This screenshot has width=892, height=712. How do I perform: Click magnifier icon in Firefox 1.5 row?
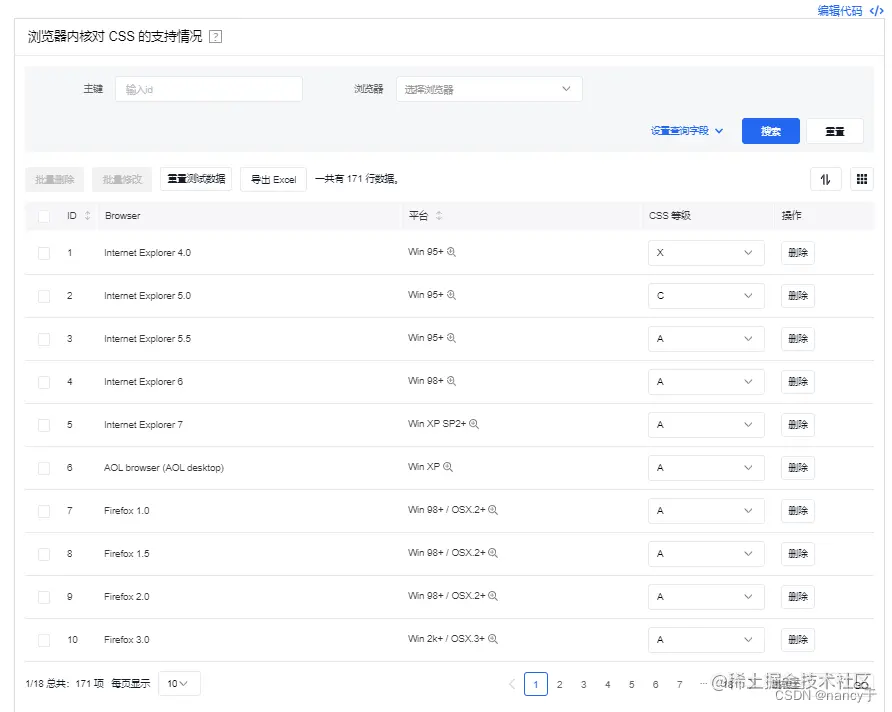(x=493, y=553)
